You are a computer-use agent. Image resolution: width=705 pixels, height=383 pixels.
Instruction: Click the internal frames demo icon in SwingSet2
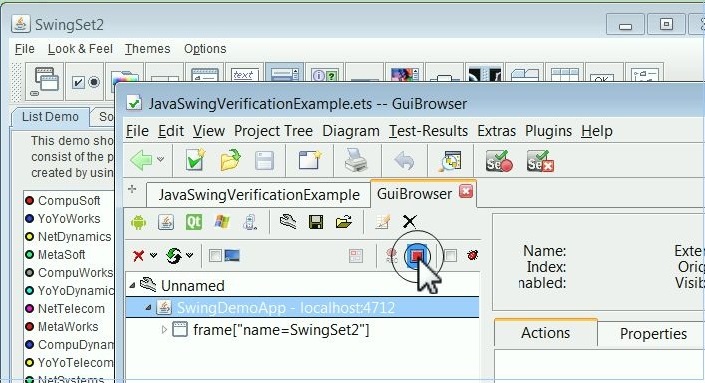[x=45, y=81]
